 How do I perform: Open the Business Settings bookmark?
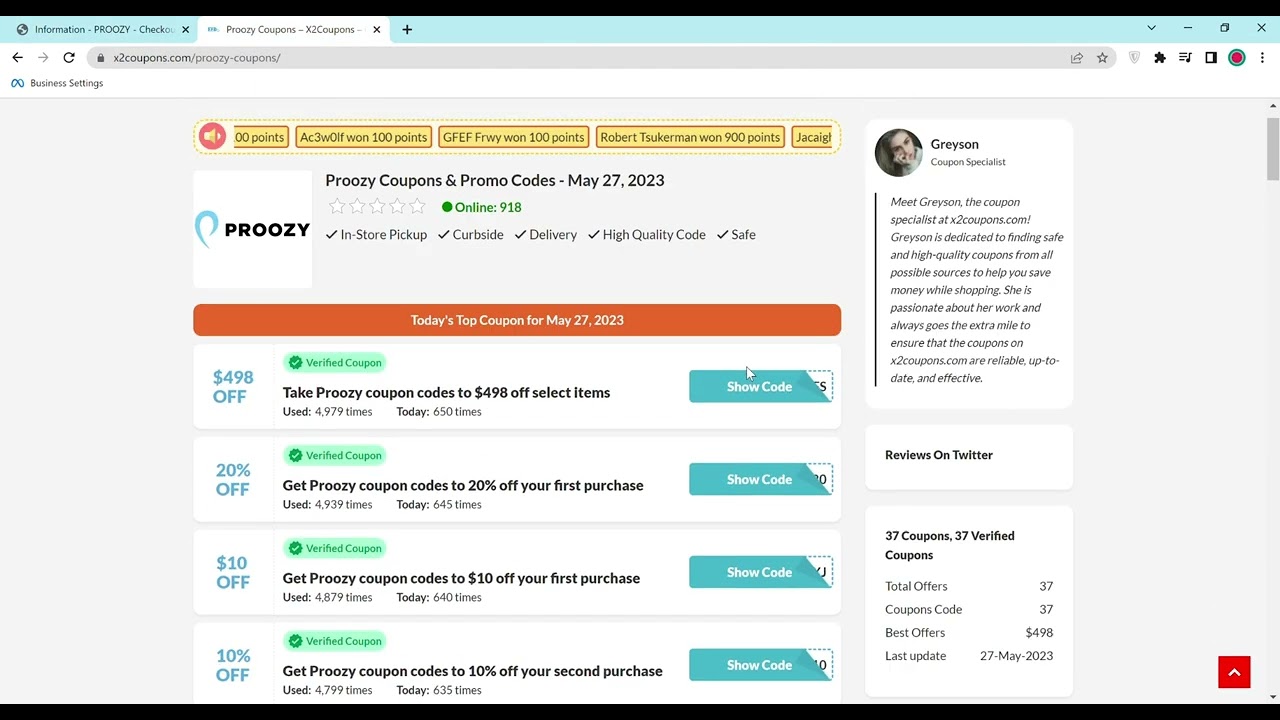57,83
